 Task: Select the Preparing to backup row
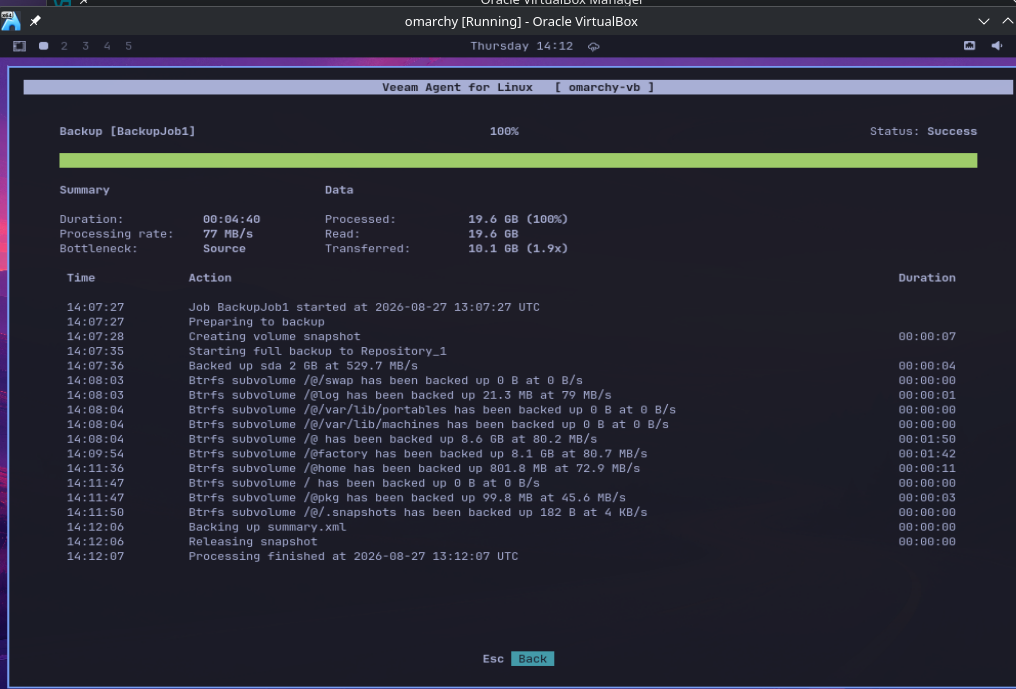coord(511,321)
